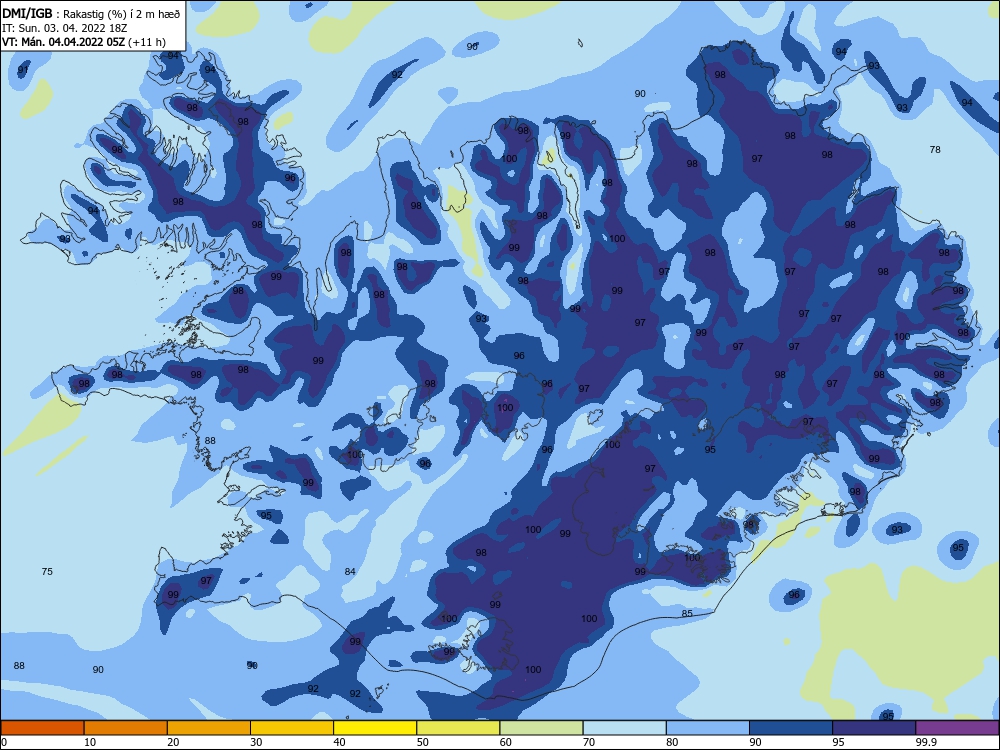The height and width of the screenshot is (750, 1000).
Task: Select the humidity value 91 in the corner
Action: click(23, 70)
